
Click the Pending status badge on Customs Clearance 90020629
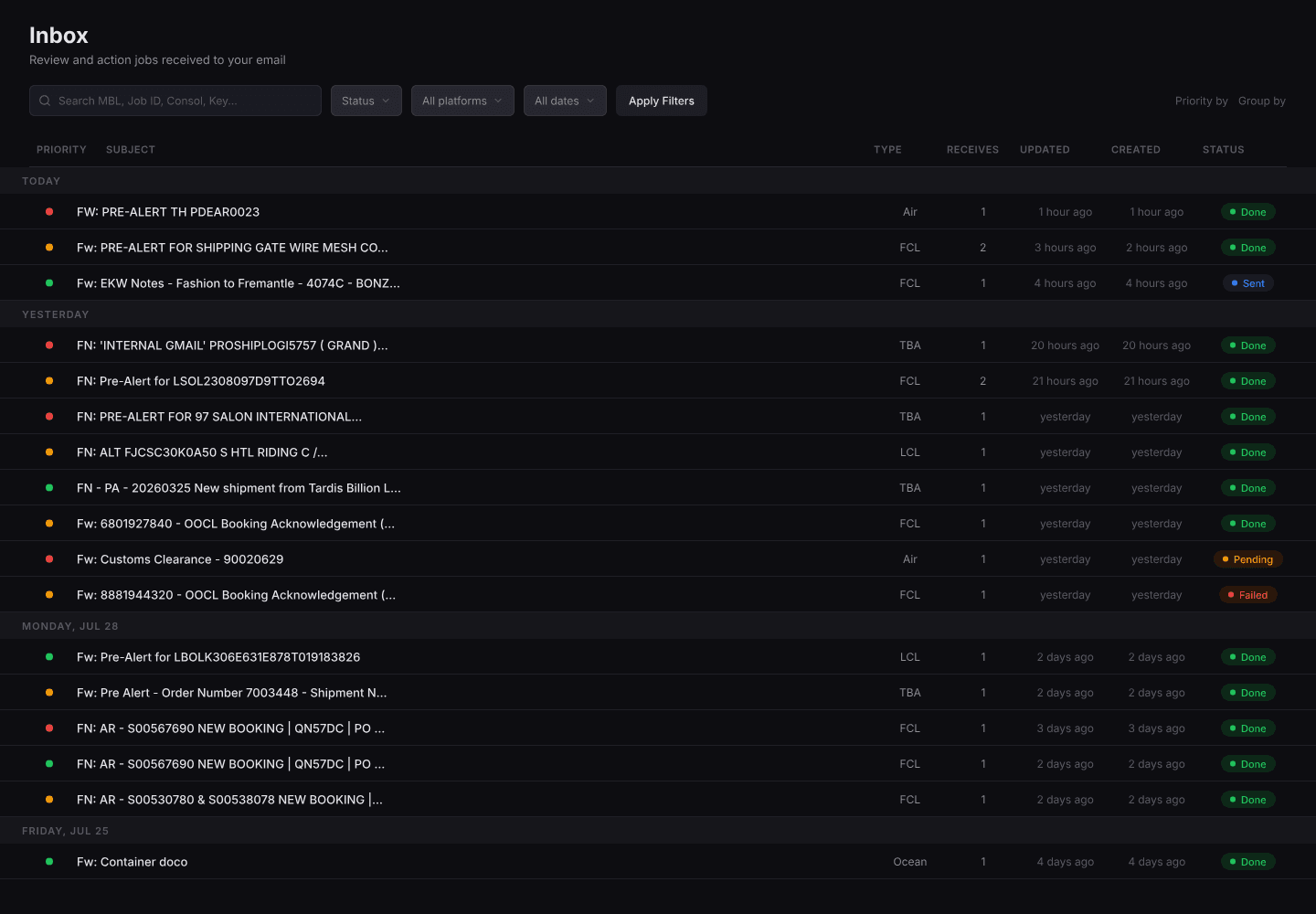[x=1248, y=558]
